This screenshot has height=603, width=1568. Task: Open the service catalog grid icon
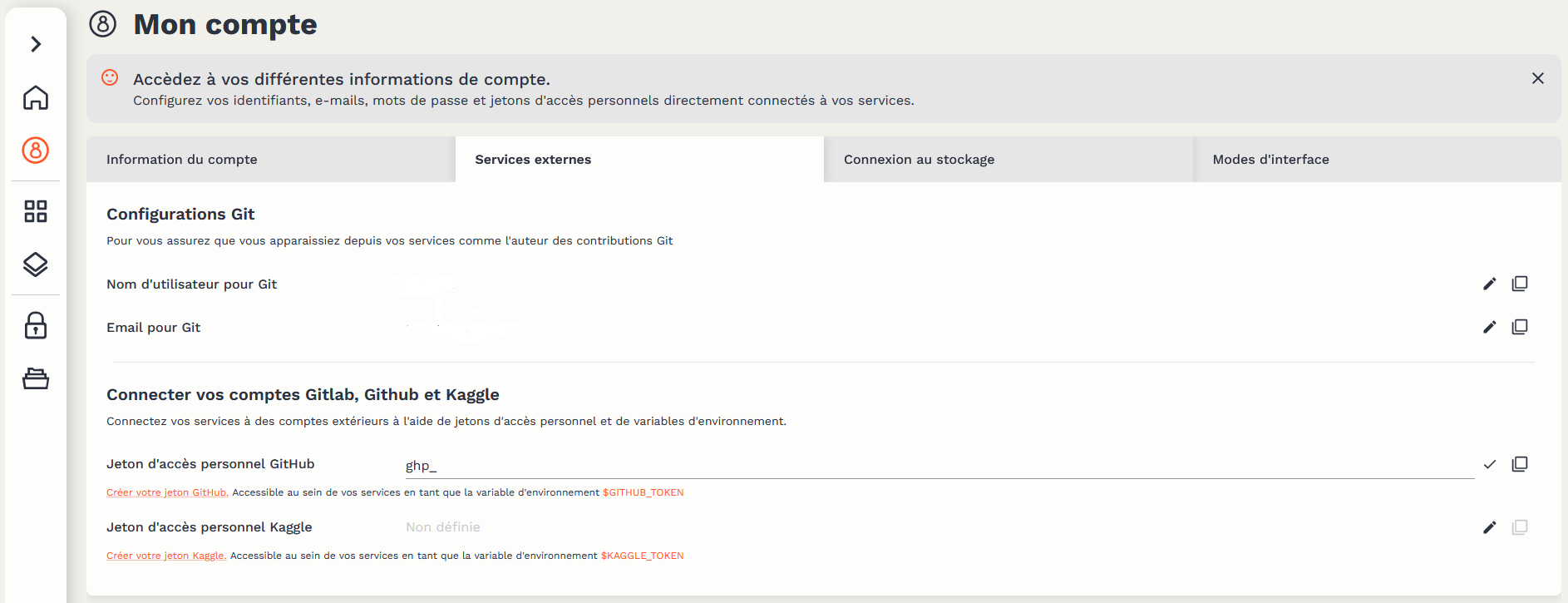[x=36, y=211]
